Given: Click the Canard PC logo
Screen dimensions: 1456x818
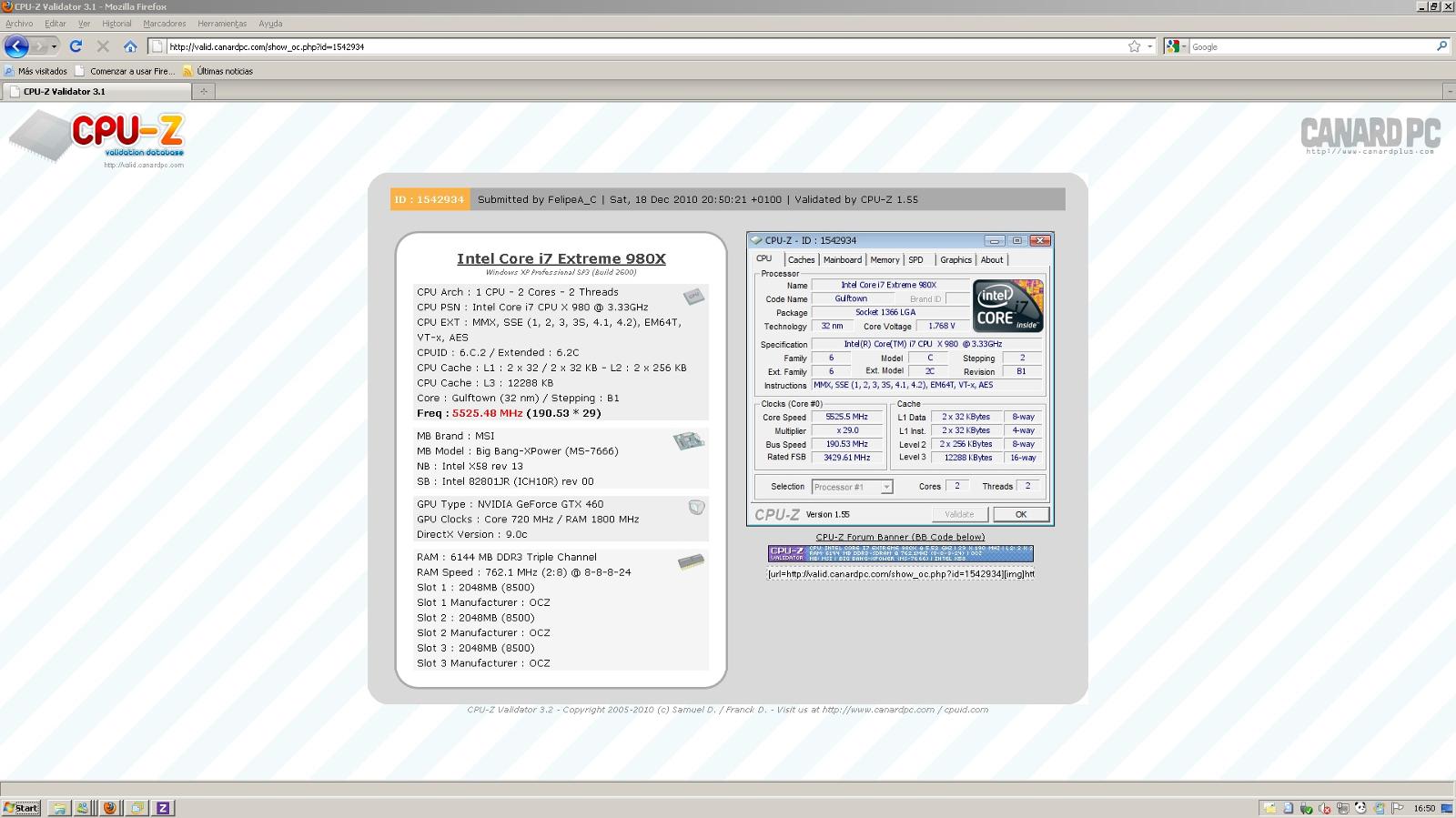Looking at the screenshot, I should [x=1370, y=136].
